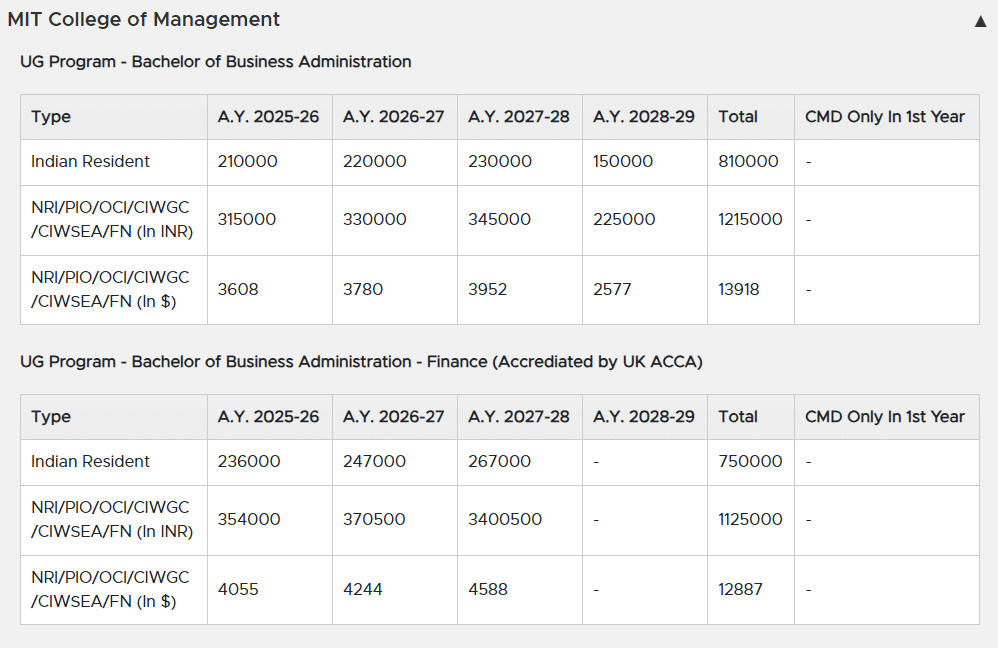Select the 810000 total fee cell
998x648 pixels.
748,162
